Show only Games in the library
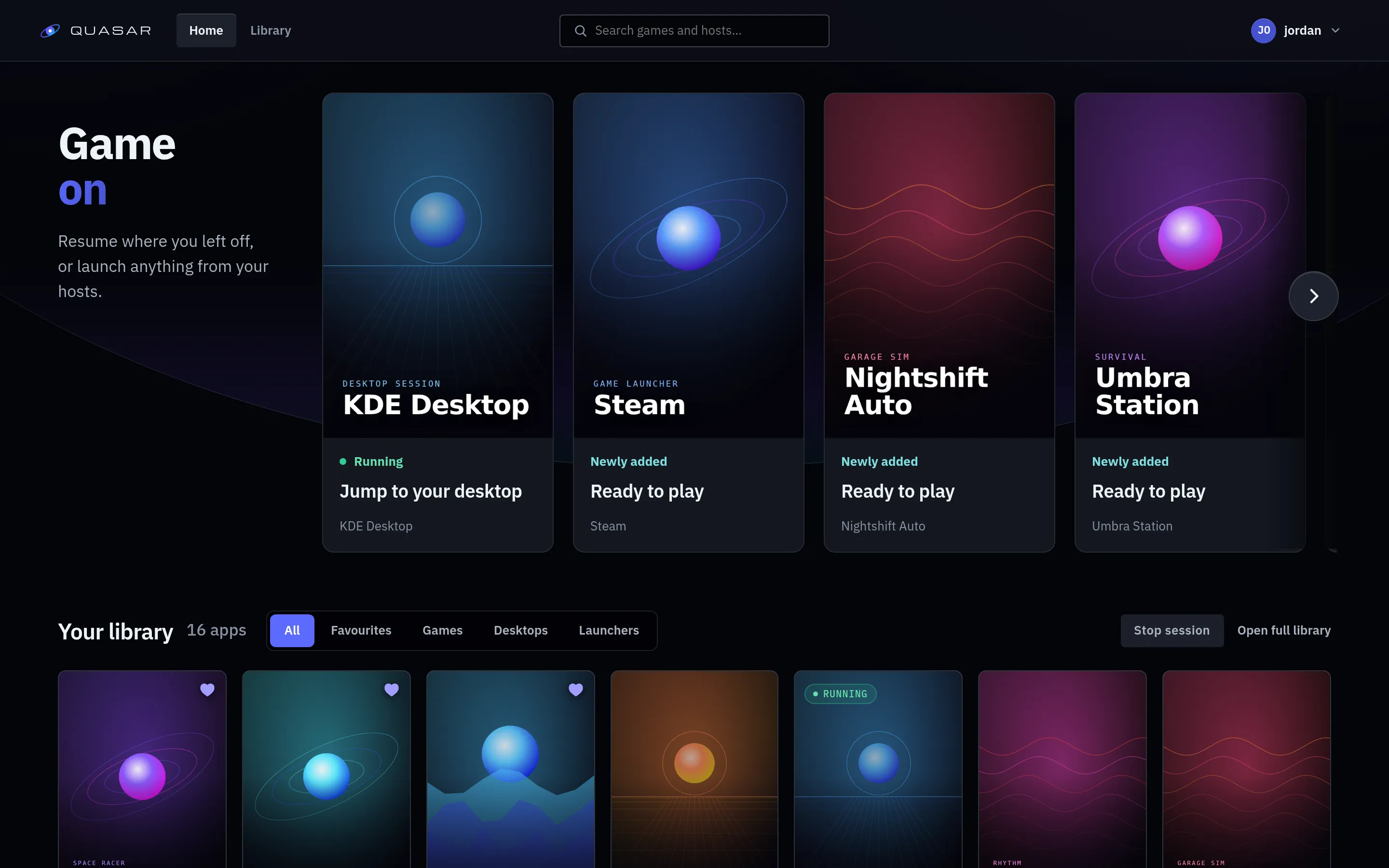This screenshot has width=1389, height=868. [443, 630]
